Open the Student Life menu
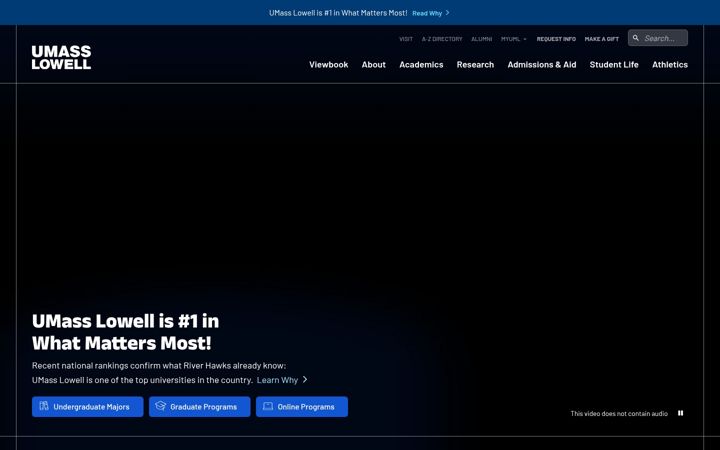Screen dimensions: 720x450 coord(614,65)
